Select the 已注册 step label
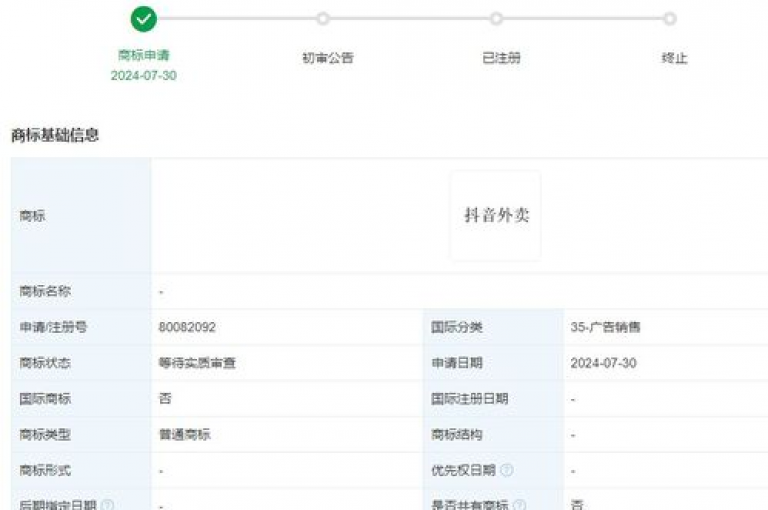Image resolution: width=768 pixels, height=510 pixels. click(501, 58)
